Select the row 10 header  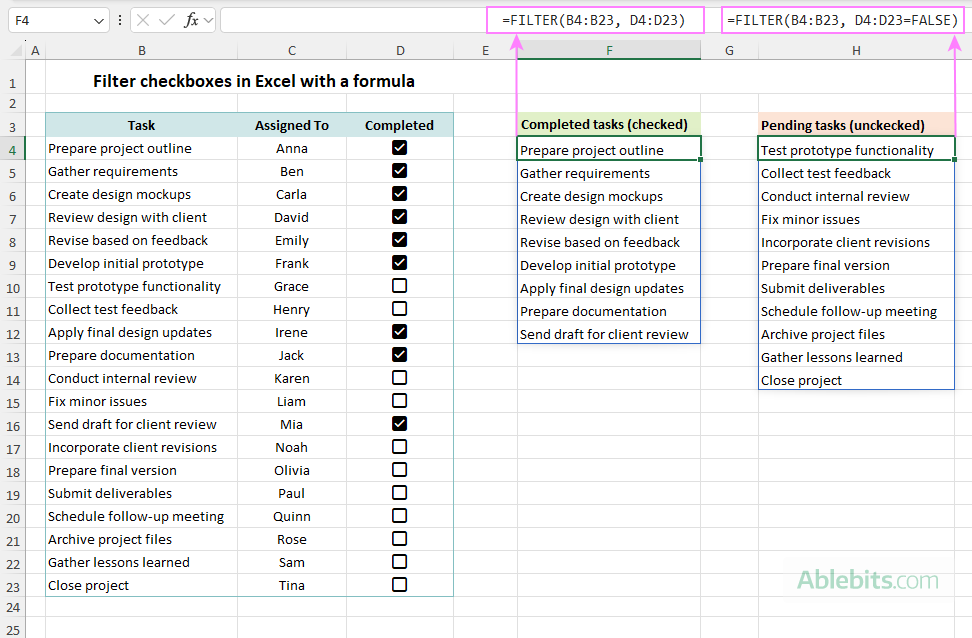coord(13,286)
